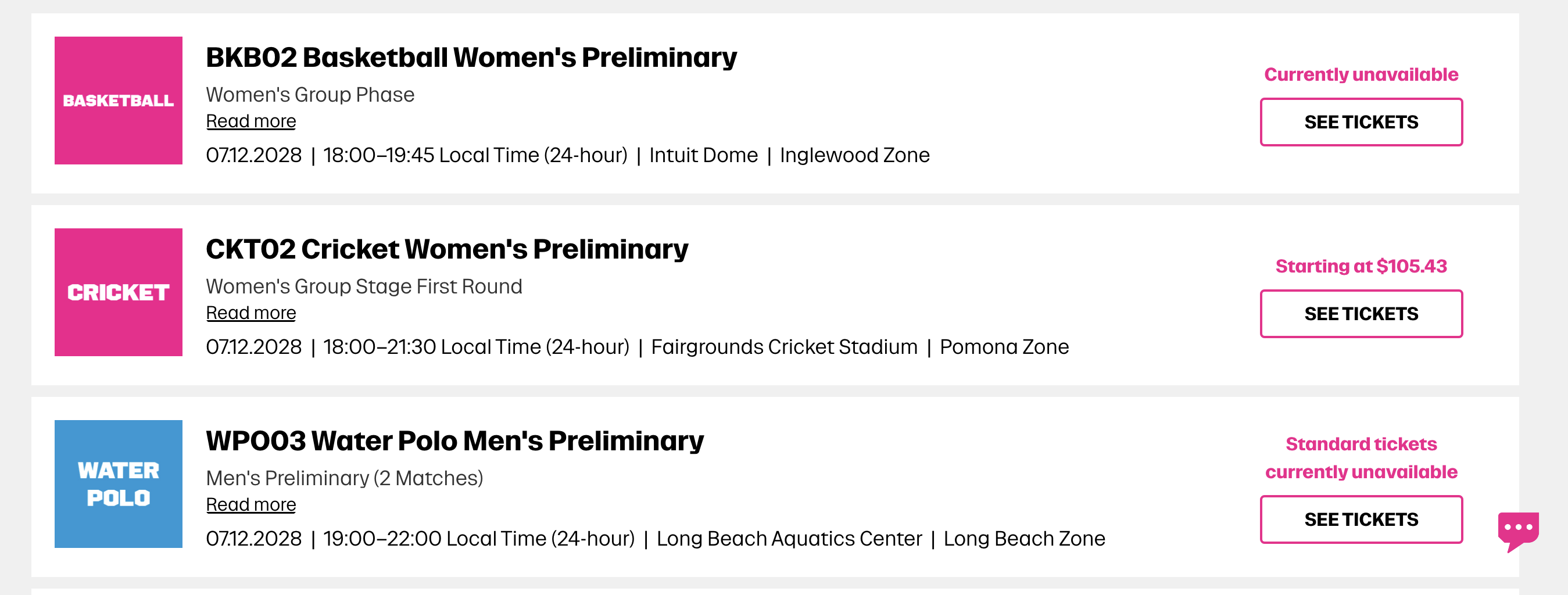Click the Water Polo sport tile
The height and width of the screenshot is (595, 1568).
[118, 483]
